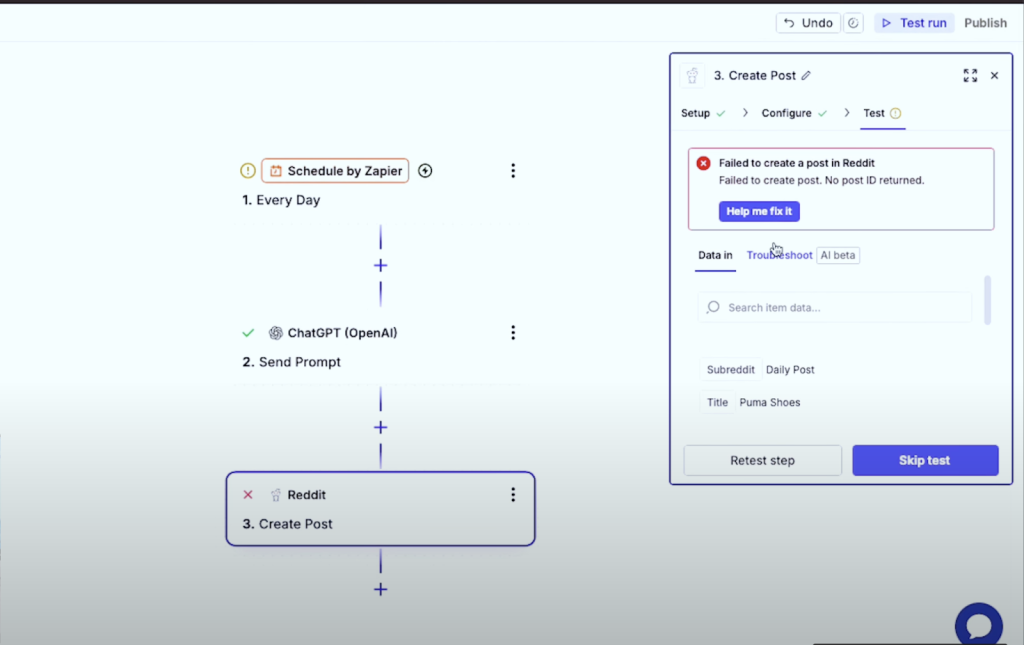Click magnifier icon in search field
This screenshot has width=1024, height=645.
tap(713, 307)
